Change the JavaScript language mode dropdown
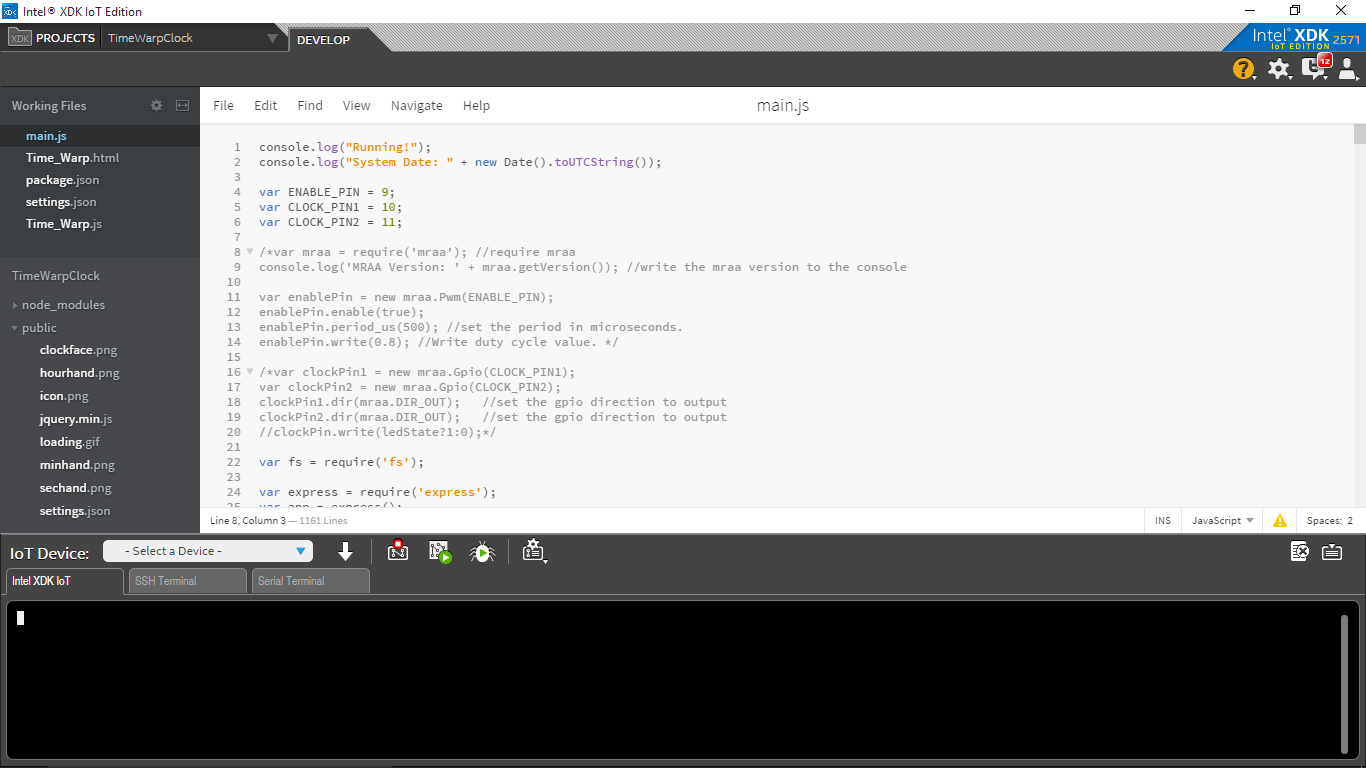1366x768 pixels. (x=1223, y=521)
